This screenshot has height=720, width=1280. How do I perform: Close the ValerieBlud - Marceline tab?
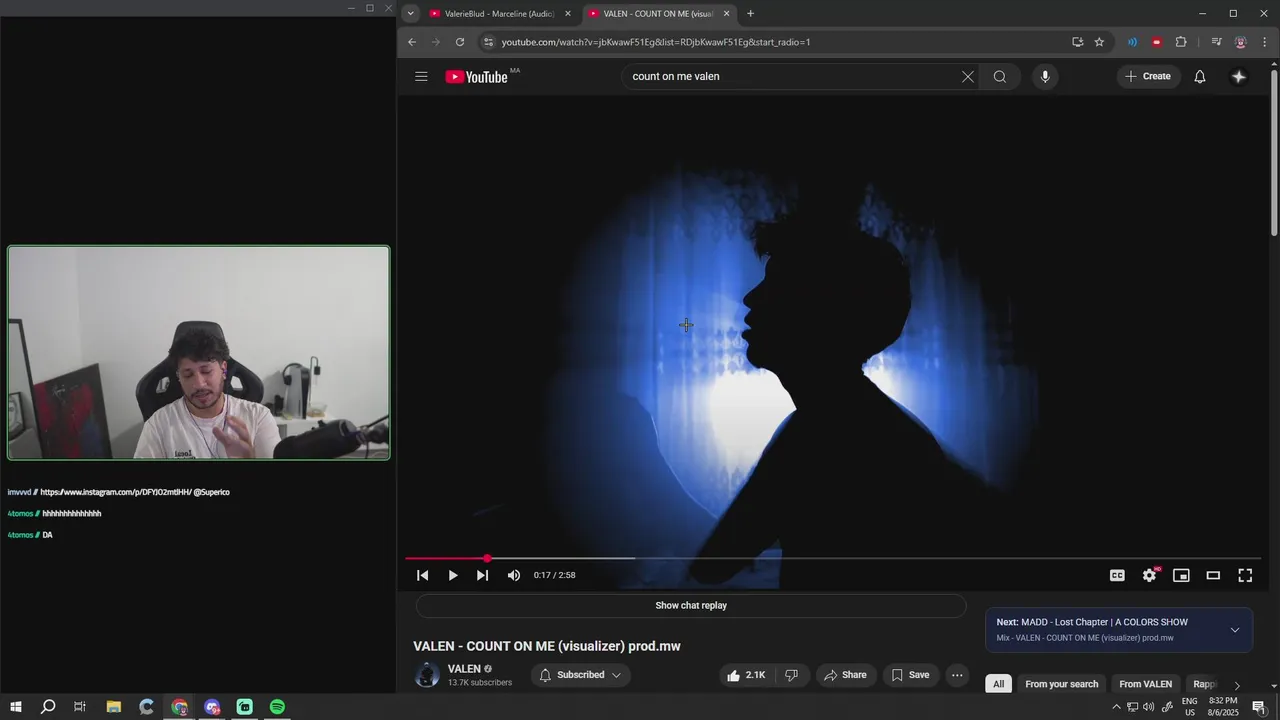tap(568, 14)
